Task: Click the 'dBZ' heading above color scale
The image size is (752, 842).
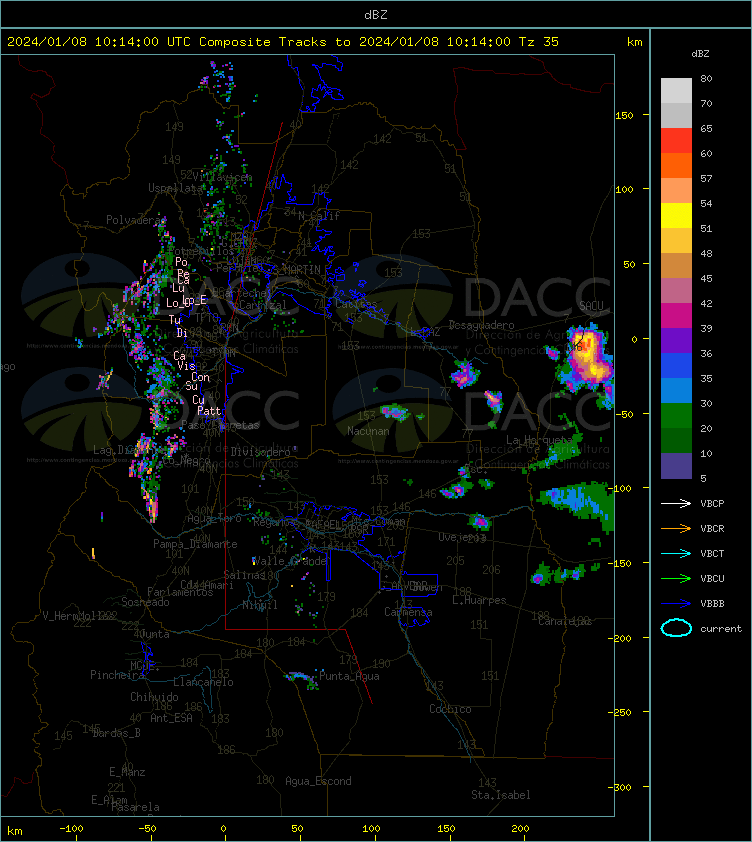Action: click(700, 54)
